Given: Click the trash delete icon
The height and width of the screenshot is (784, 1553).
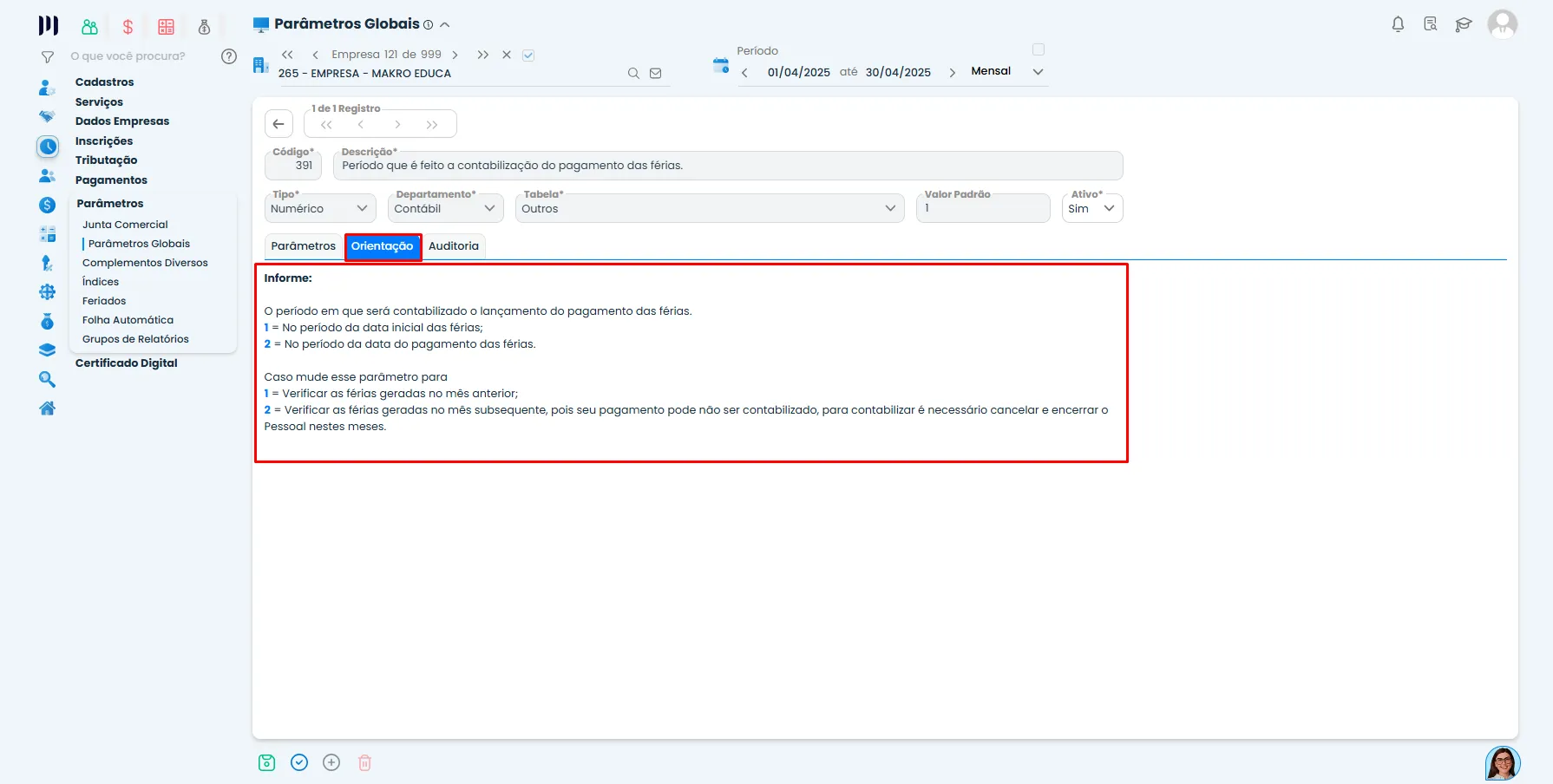Looking at the screenshot, I should click(x=364, y=762).
